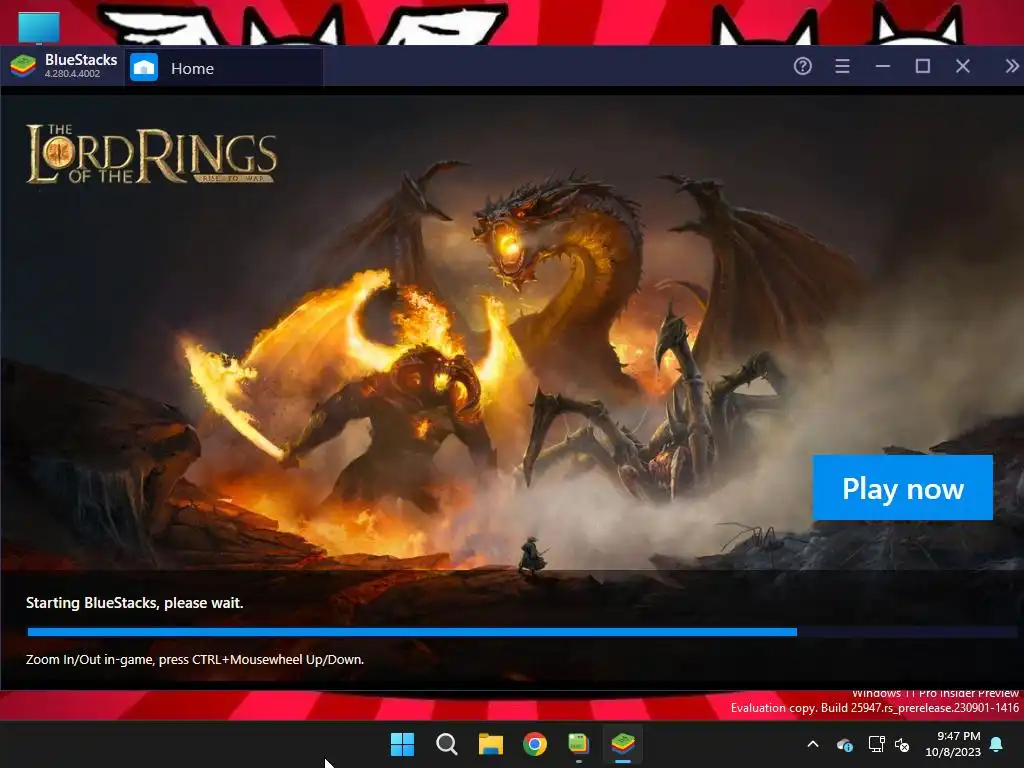Open the Windows Start menu

click(x=402, y=744)
